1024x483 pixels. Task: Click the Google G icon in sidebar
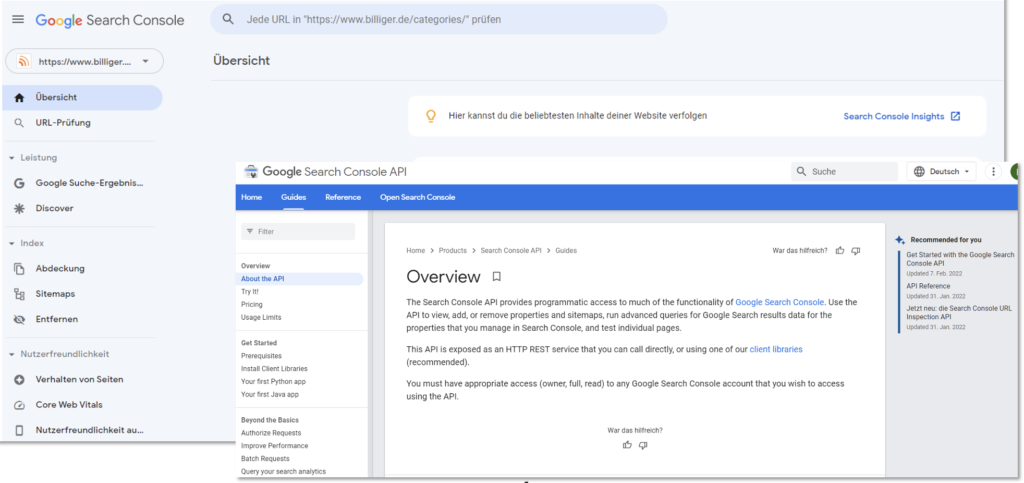tap(19, 183)
